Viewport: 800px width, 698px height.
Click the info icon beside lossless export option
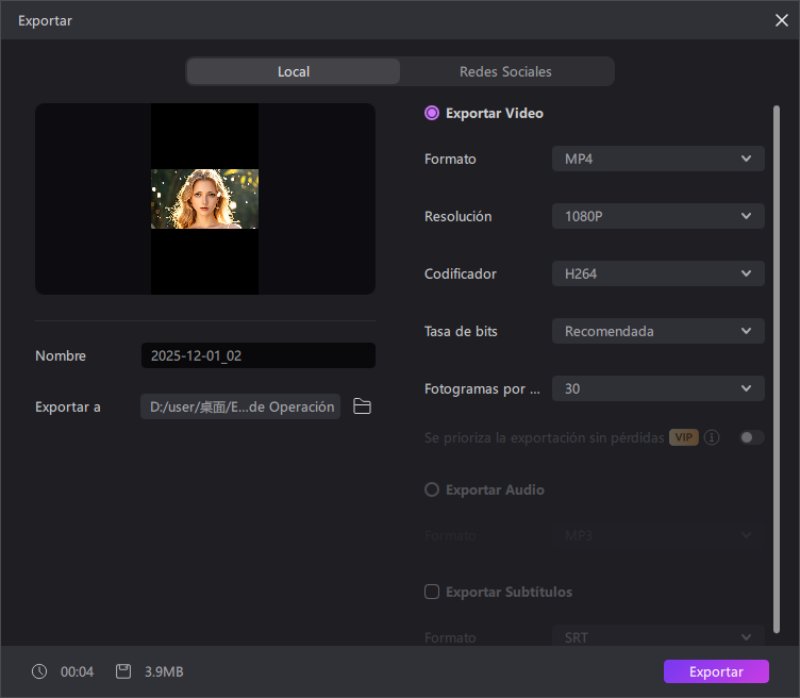[x=709, y=437]
